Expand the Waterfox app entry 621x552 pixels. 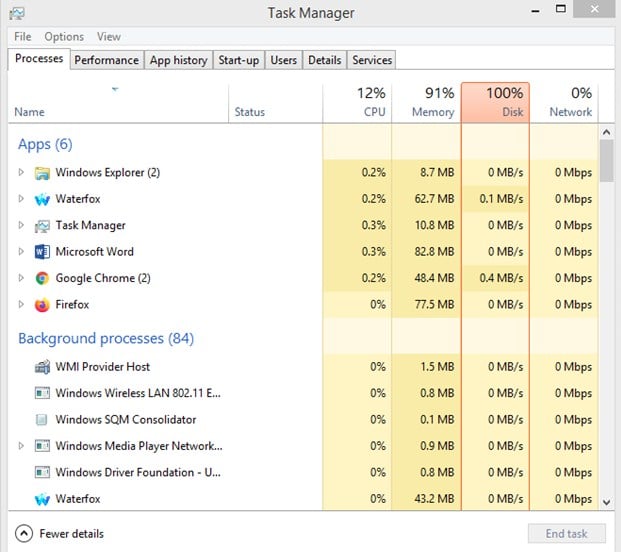(x=21, y=198)
